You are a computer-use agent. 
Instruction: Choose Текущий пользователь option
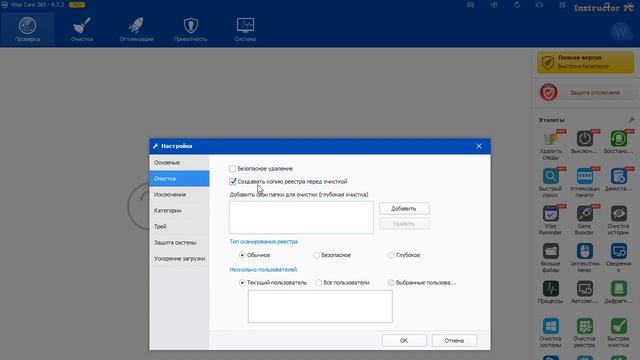pyautogui.click(x=242, y=282)
